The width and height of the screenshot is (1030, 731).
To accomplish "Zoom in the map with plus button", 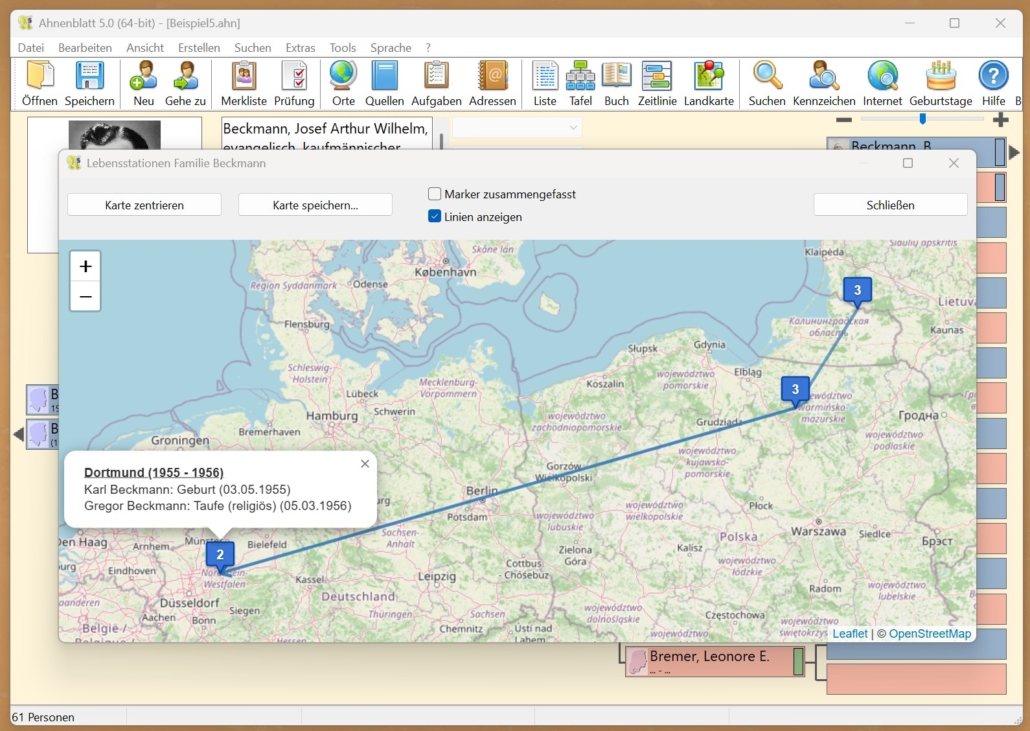I will (85, 266).
